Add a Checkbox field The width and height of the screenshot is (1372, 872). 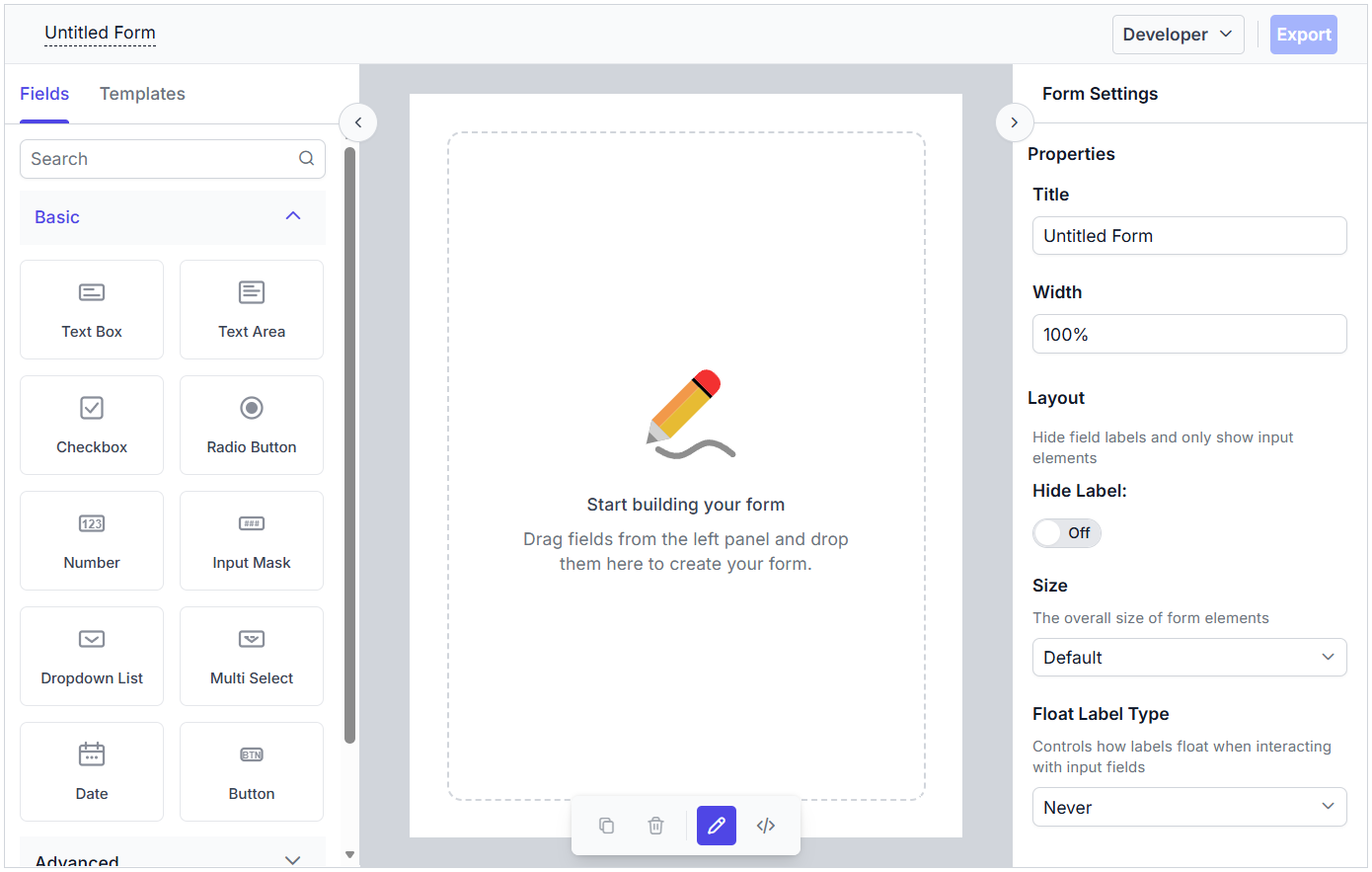92,425
